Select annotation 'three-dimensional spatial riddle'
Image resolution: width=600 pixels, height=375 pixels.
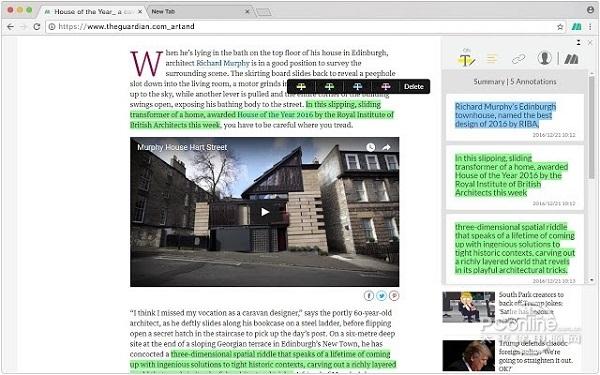515,249
